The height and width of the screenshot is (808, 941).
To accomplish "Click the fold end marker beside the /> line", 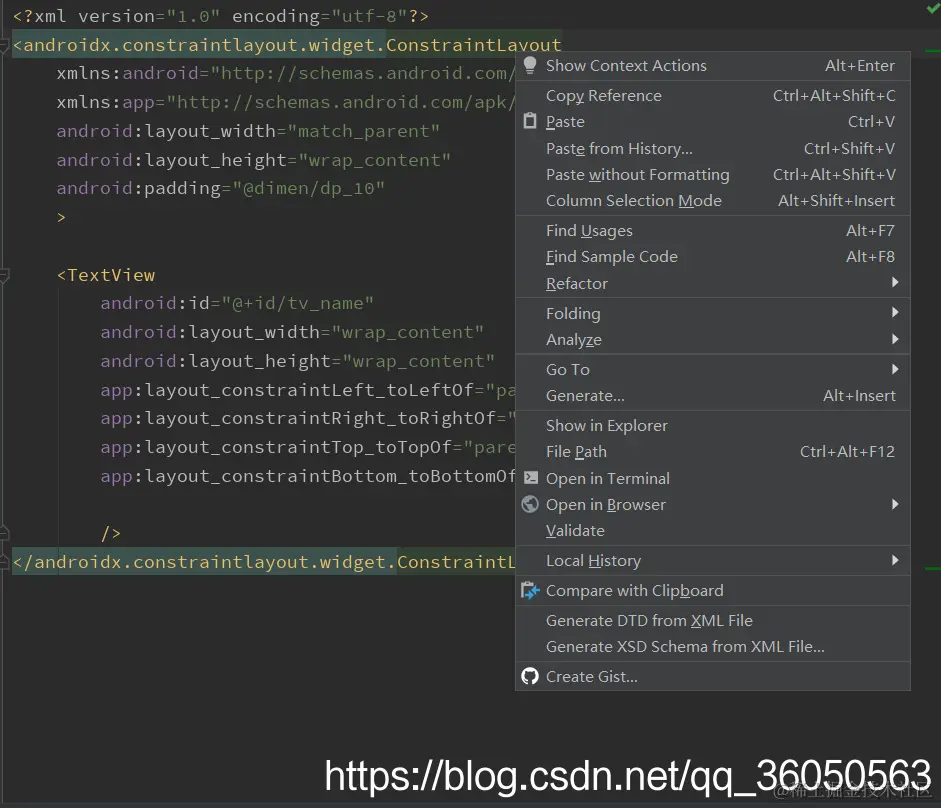I will coord(4,532).
